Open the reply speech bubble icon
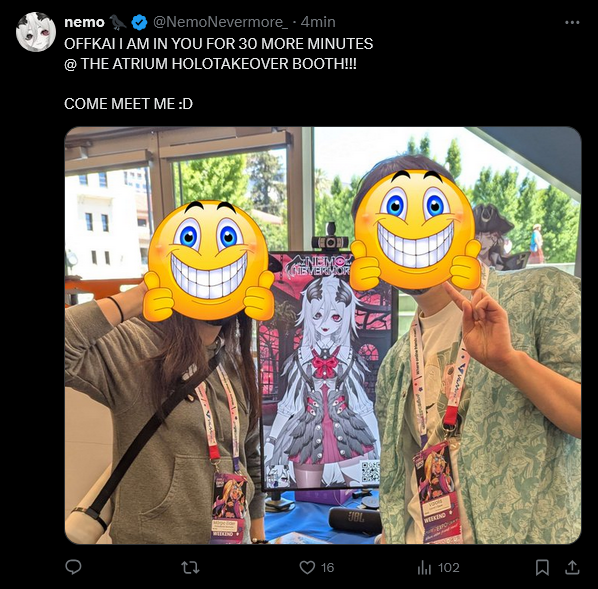The width and height of the screenshot is (598, 589). (x=73, y=567)
